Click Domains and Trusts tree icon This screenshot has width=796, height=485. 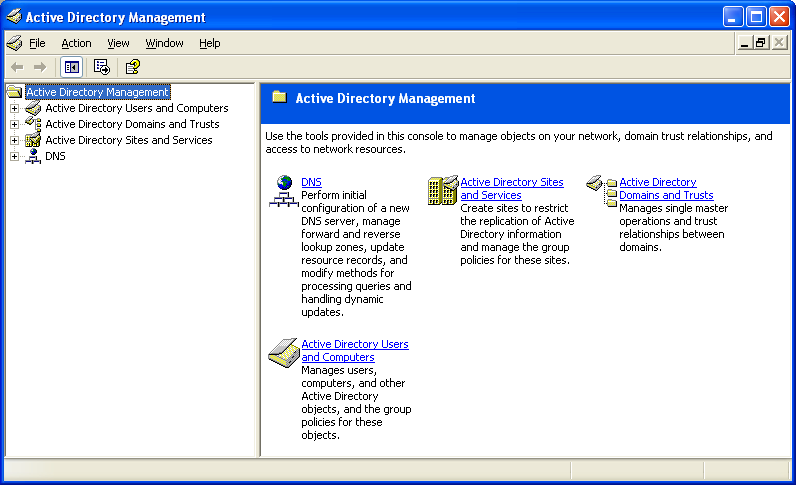tap(33, 124)
